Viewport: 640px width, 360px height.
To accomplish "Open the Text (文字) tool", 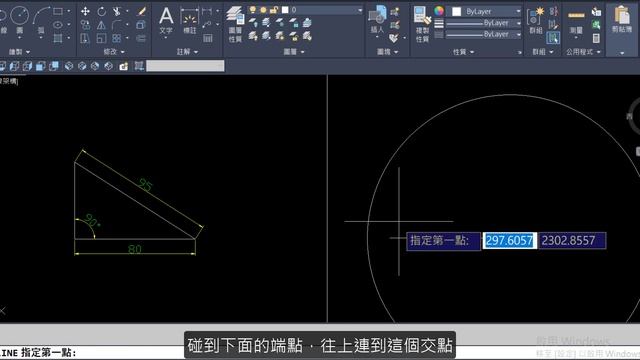I will [166, 20].
